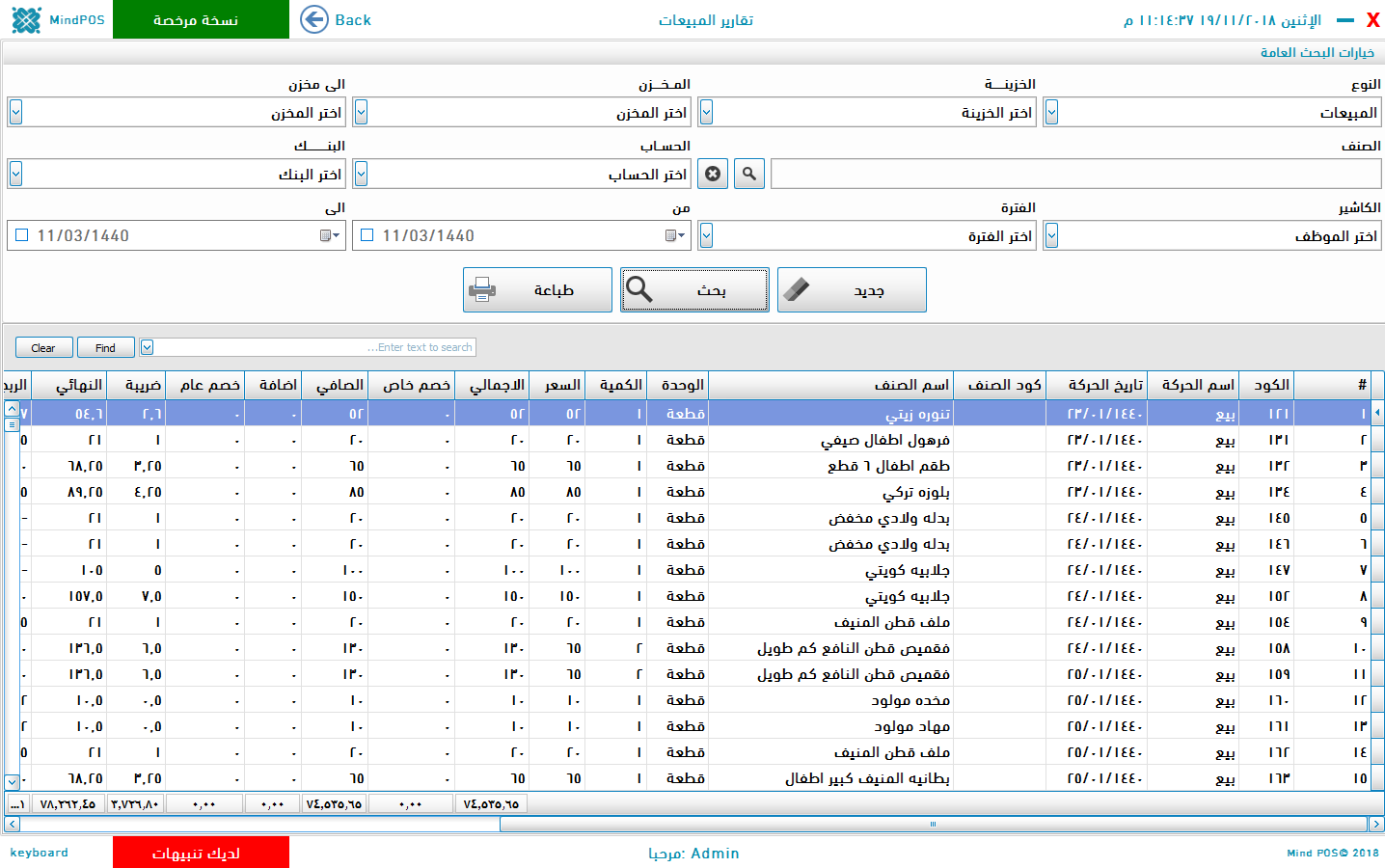Enable the 'من' from-date checkbox
The width and height of the screenshot is (1385, 868).
coord(367,235)
